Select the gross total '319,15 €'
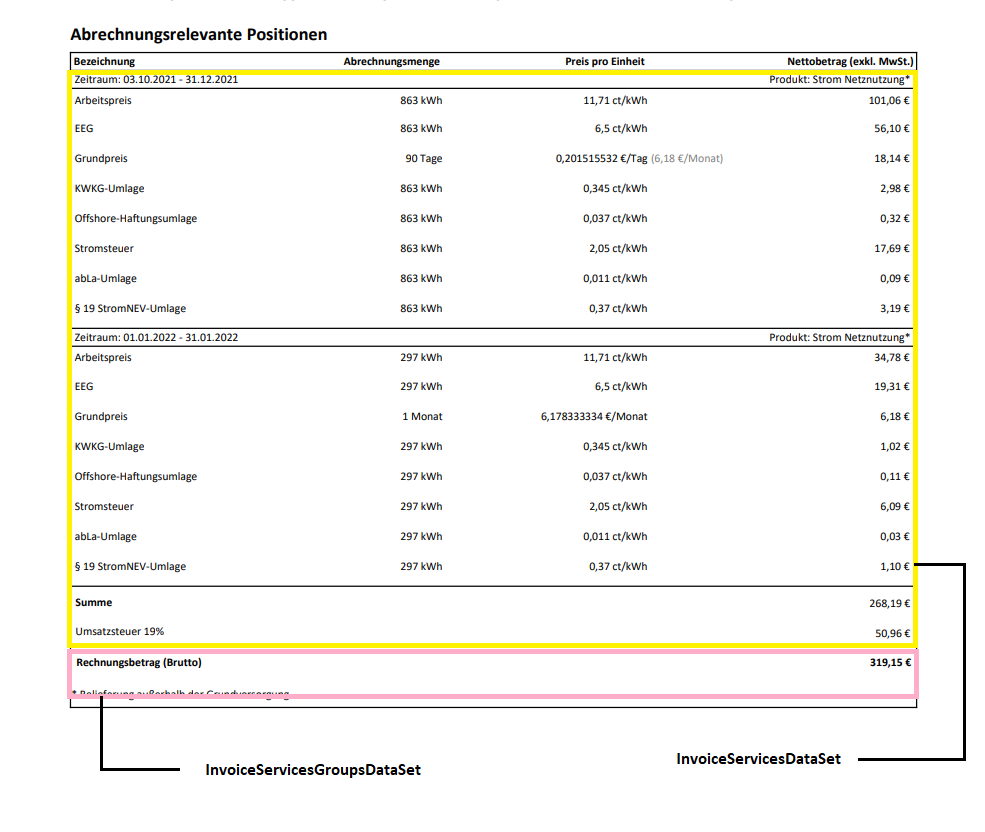This screenshot has width=985, height=832. pyautogui.click(x=891, y=662)
